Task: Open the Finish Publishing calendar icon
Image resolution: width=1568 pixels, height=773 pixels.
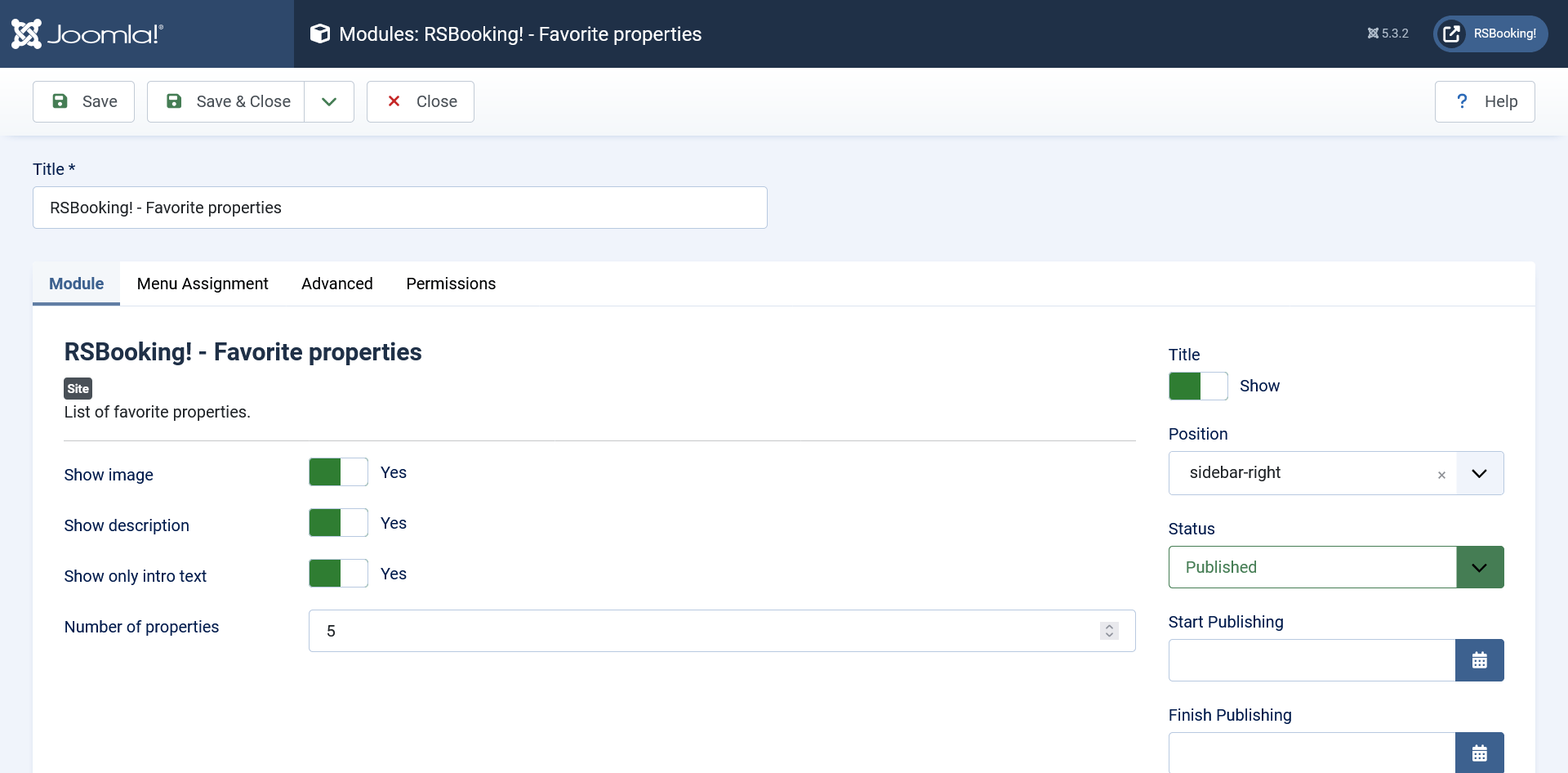Action: 1480,753
